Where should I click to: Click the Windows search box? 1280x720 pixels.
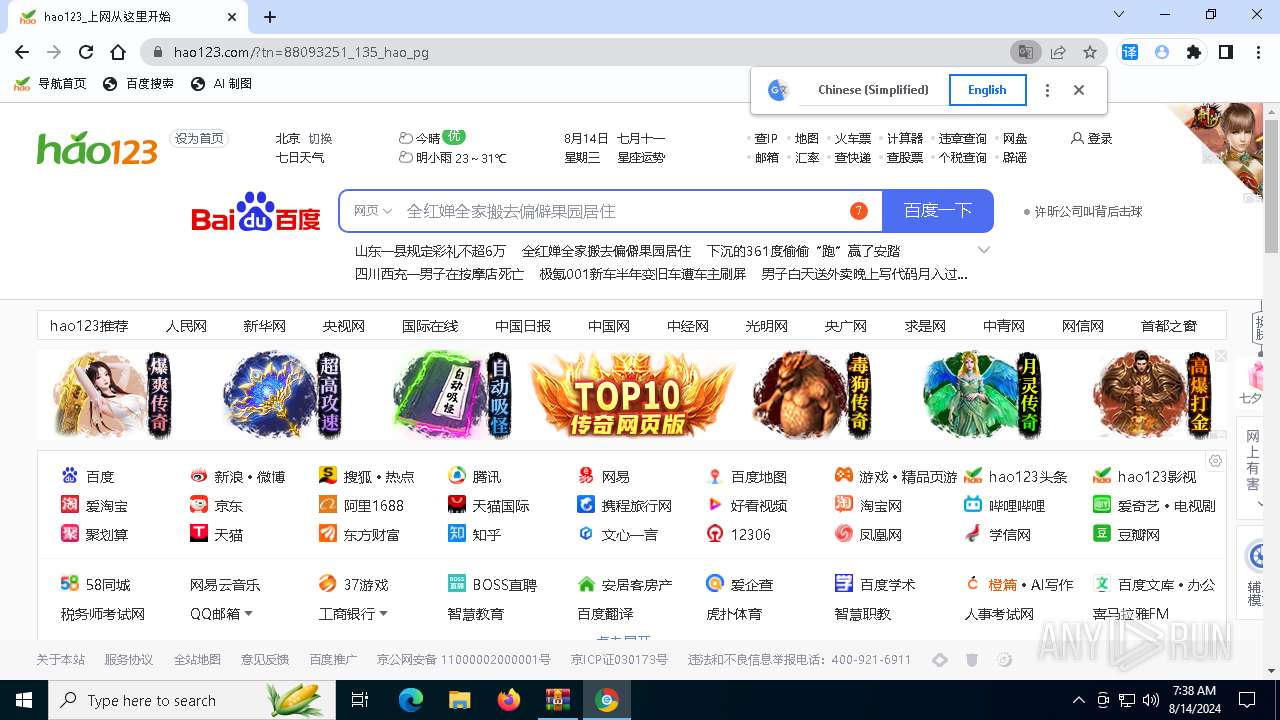(192, 700)
